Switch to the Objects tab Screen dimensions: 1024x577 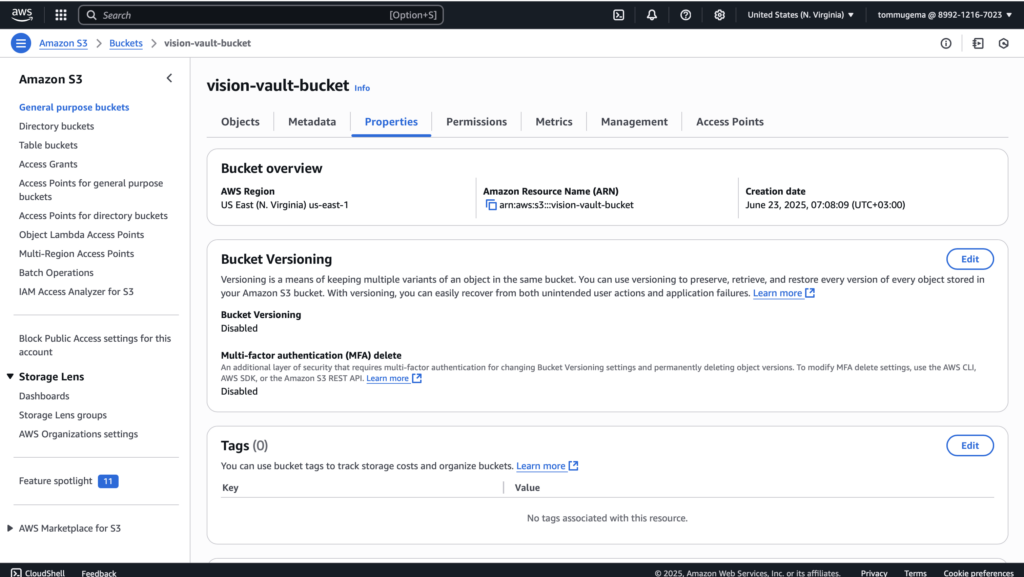point(240,122)
